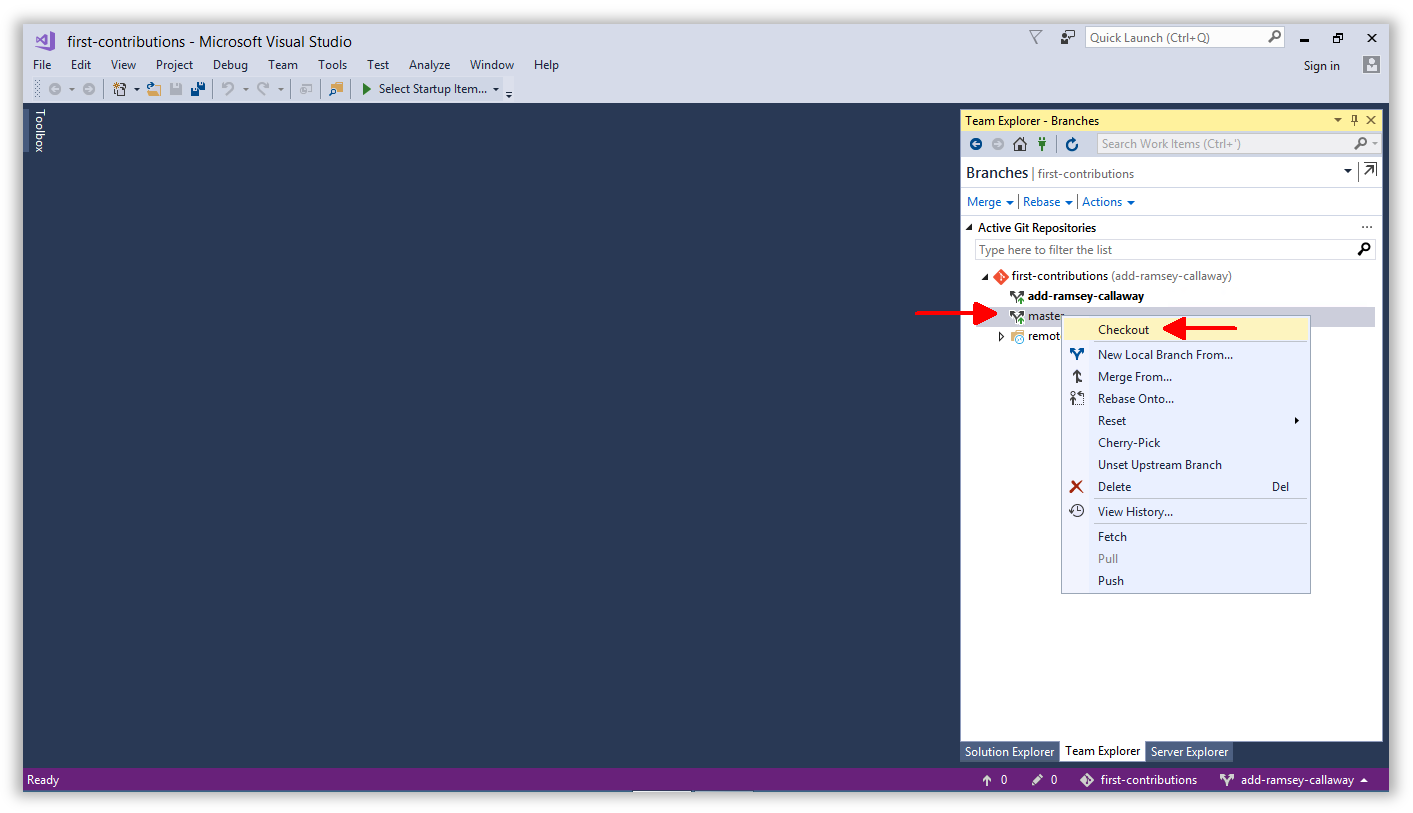Close the Team Explorer panel
The width and height of the screenshot is (1413, 813).
pos(1371,120)
